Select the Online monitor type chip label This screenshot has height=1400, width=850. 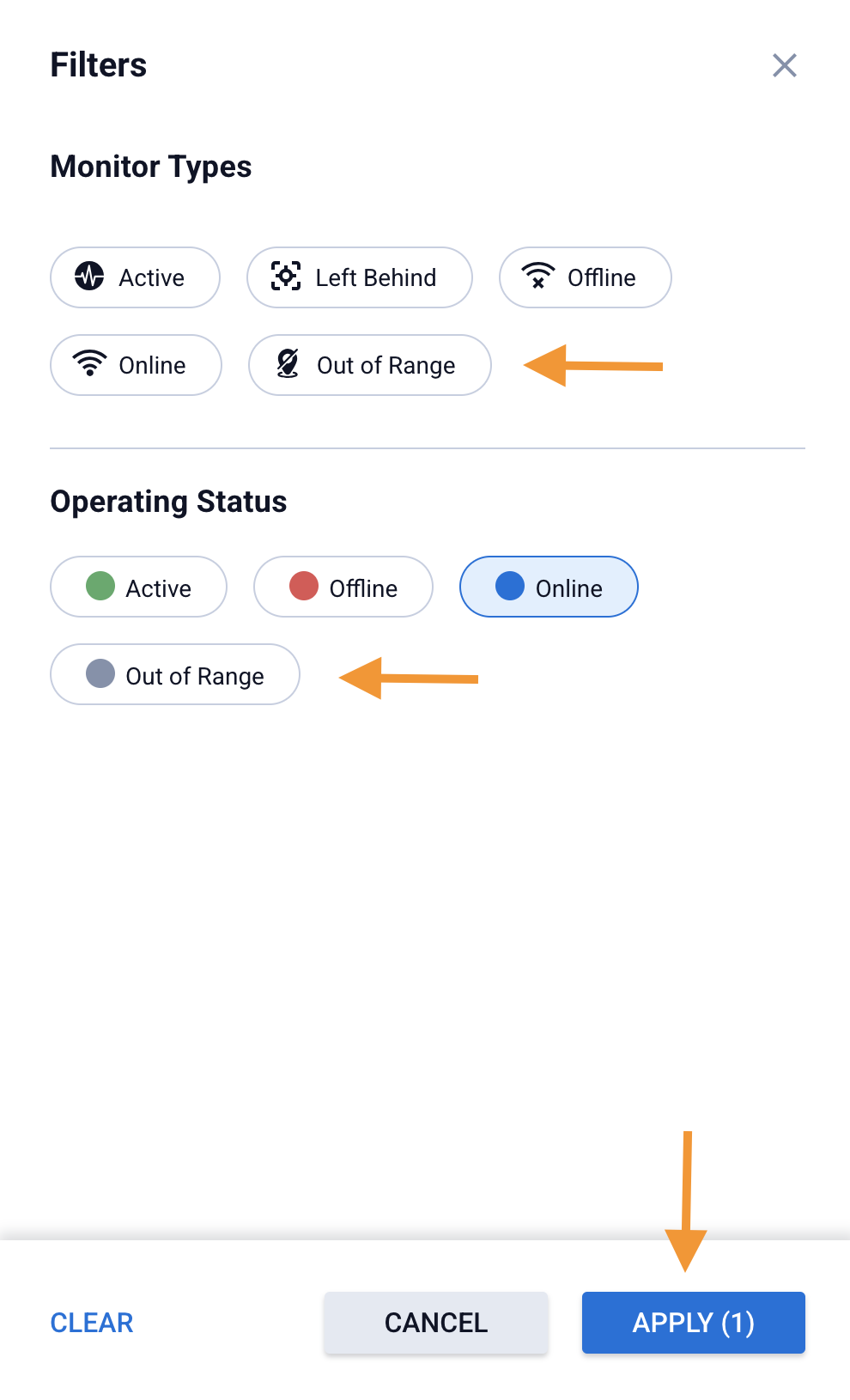click(152, 366)
